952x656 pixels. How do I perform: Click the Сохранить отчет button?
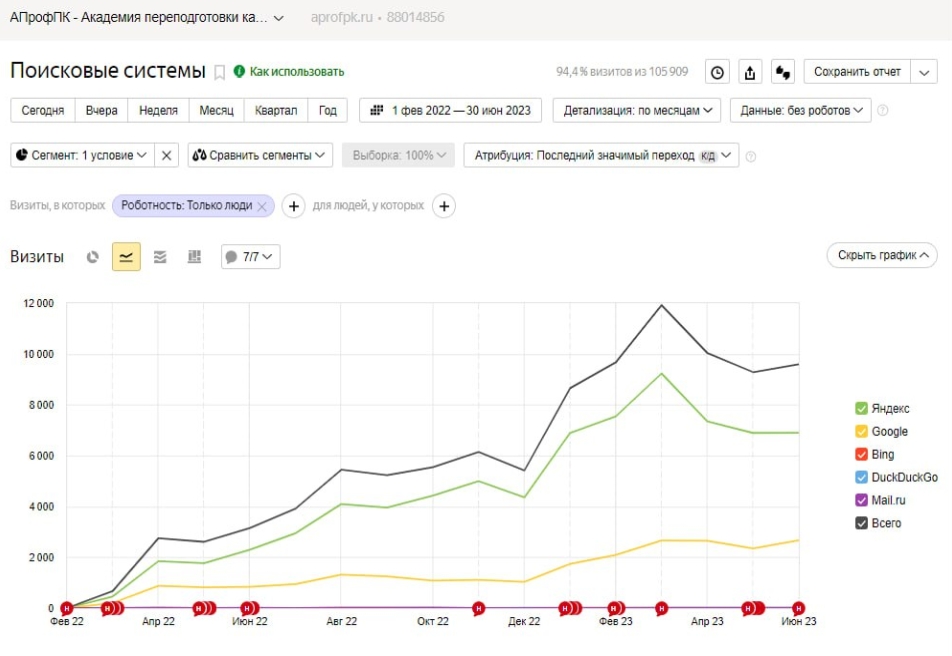(857, 72)
